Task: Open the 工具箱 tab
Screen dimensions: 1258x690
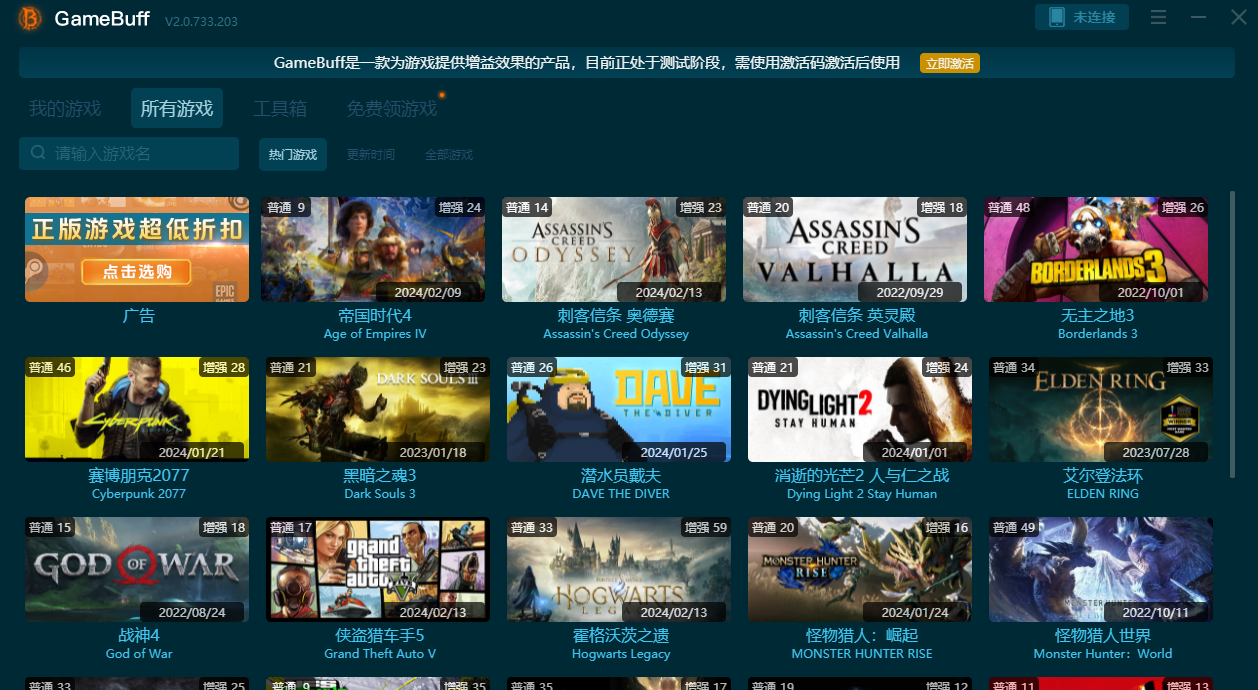Action: 280,108
